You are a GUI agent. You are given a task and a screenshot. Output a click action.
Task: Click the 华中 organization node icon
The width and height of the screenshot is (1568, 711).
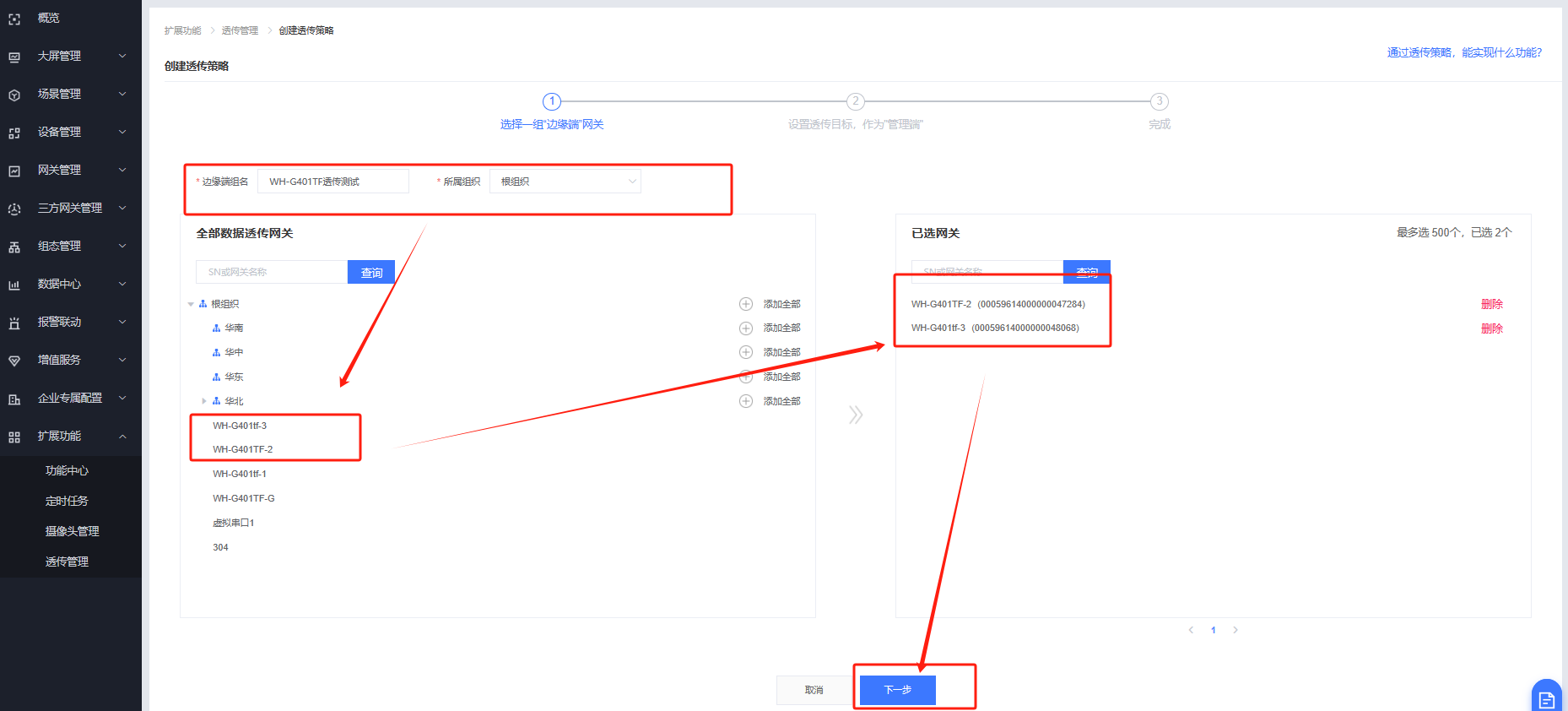217,353
